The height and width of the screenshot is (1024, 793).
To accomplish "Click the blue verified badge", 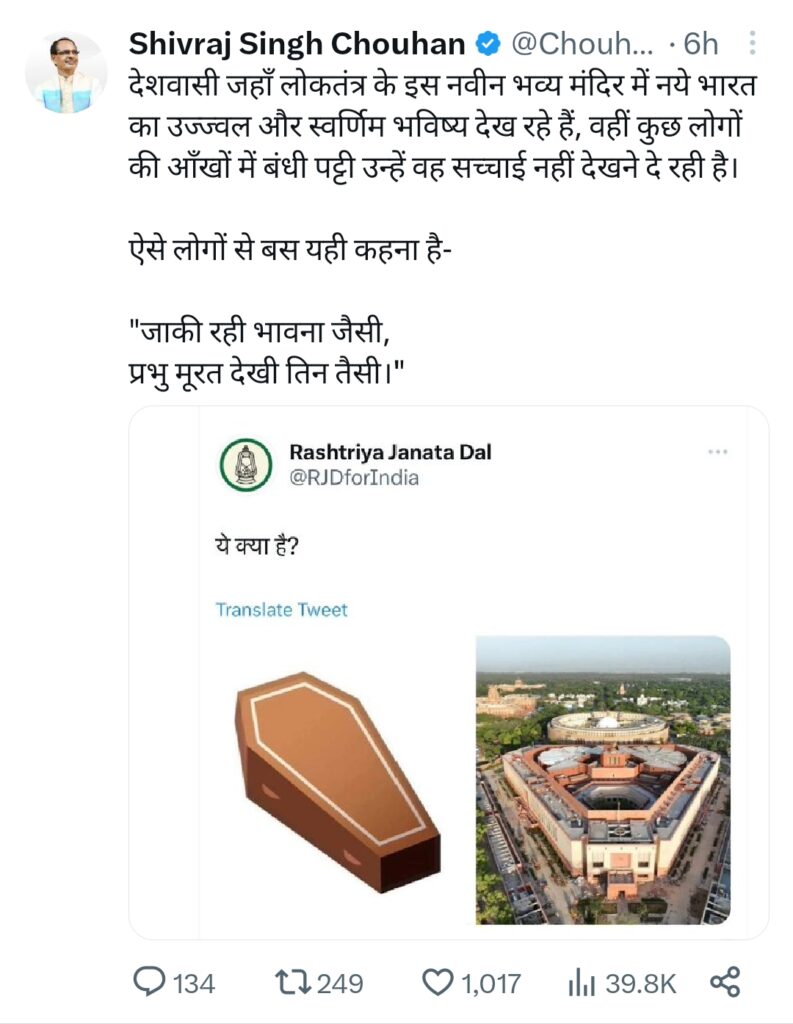I will tap(488, 44).
